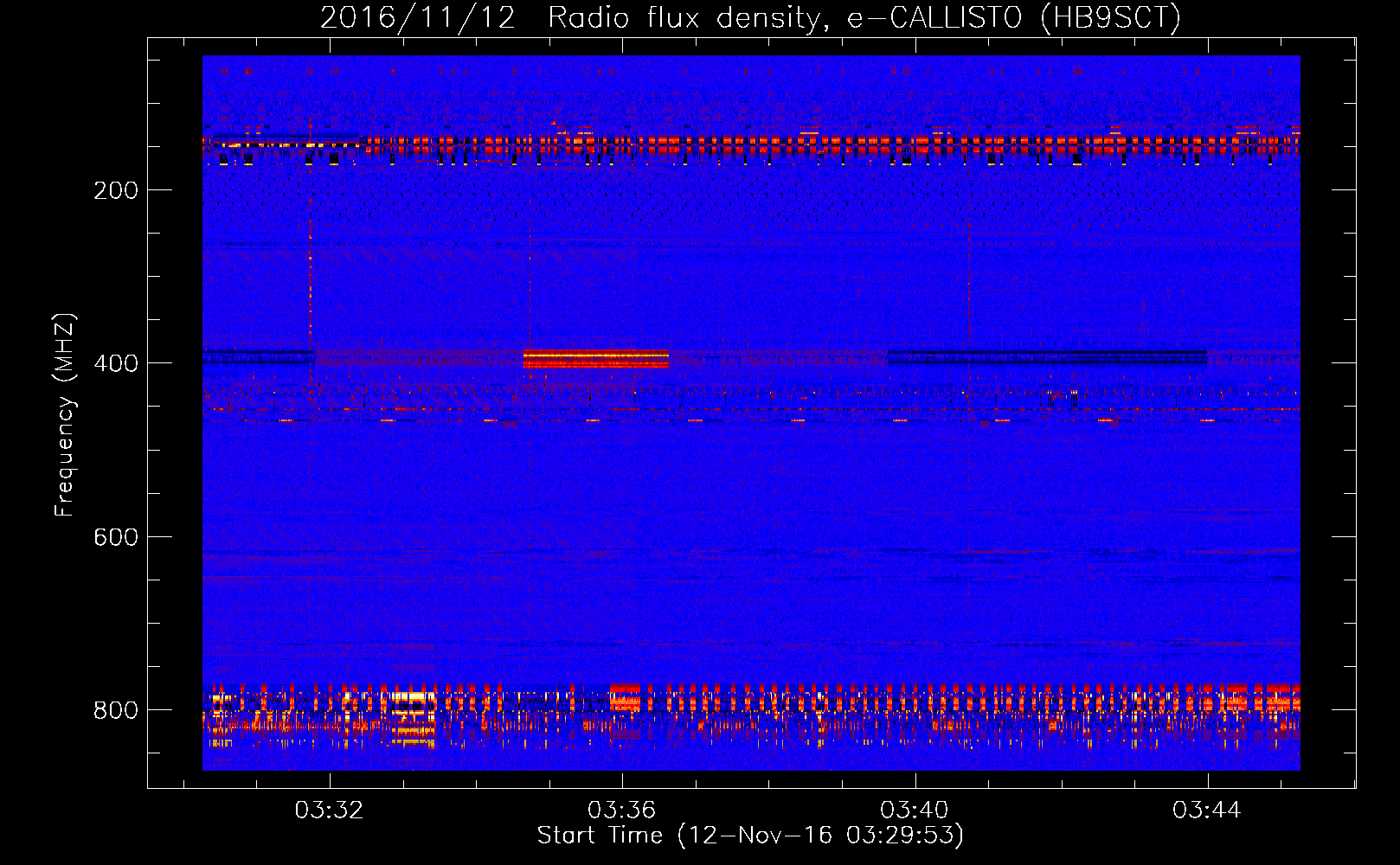Click the "Start Time (12-Nov-16 03:29:53)" axis label

750,836
